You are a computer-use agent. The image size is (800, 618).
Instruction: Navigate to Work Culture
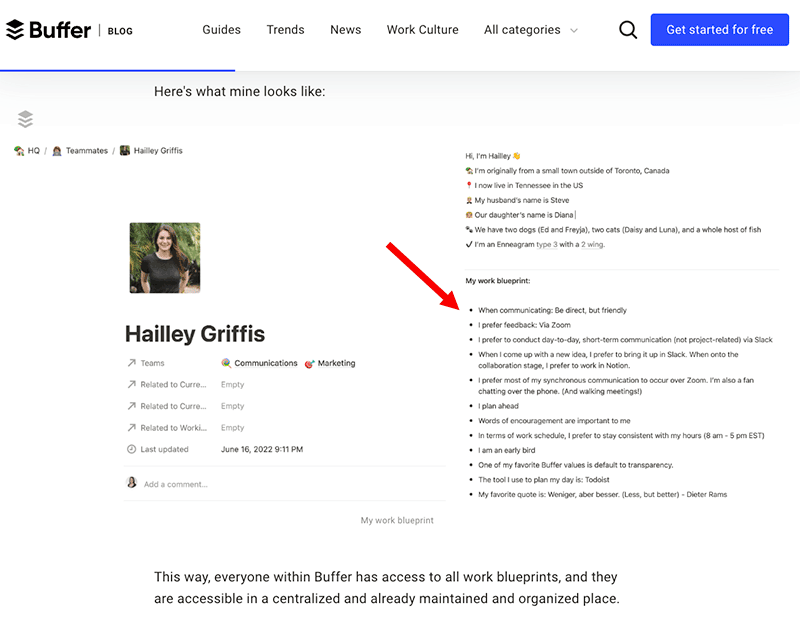(x=422, y=30)
